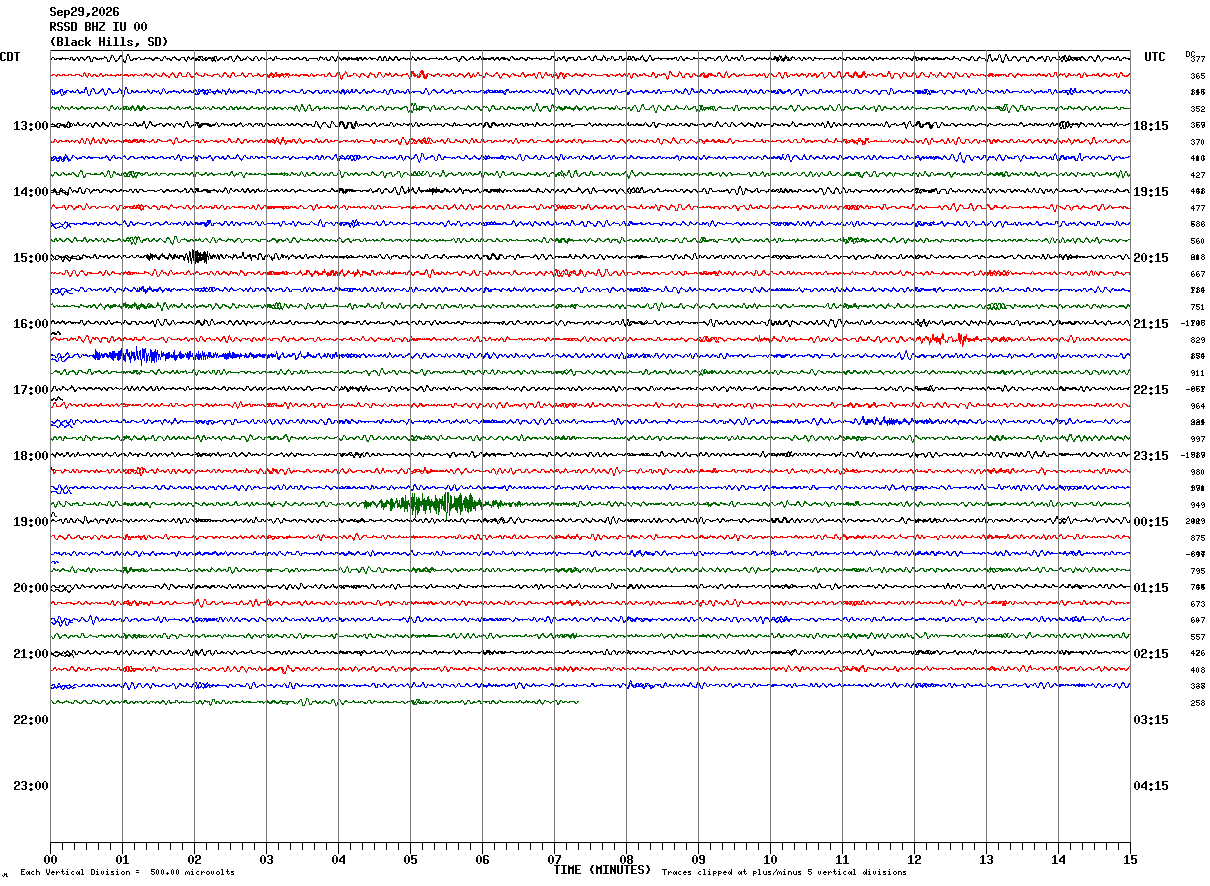Viewport: 1210px width, 886px height.
Task: Click the end of the last green trace
Action: pos(577,702)
